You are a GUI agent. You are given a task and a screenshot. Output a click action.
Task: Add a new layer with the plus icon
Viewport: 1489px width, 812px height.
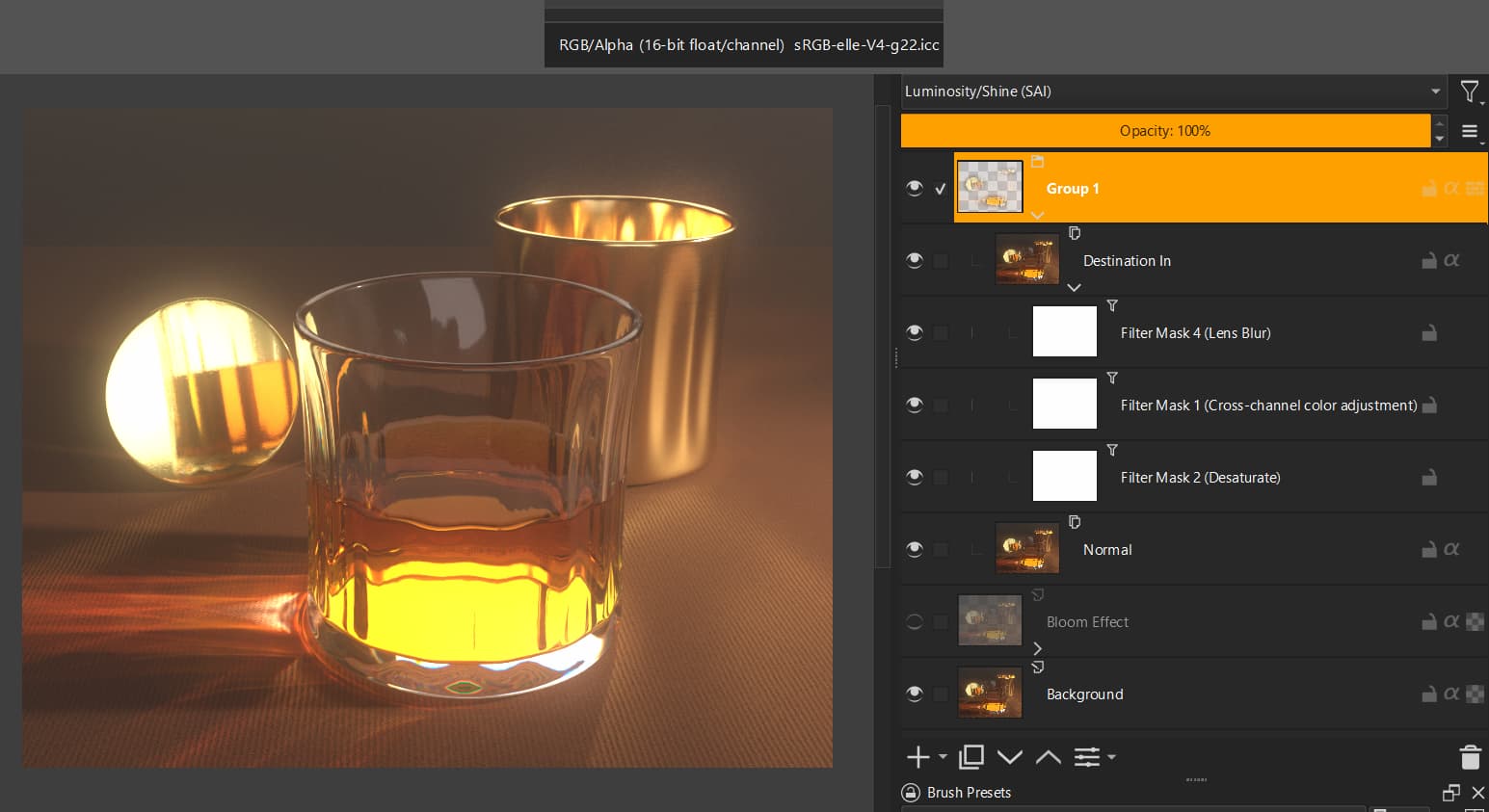[917, 757]
